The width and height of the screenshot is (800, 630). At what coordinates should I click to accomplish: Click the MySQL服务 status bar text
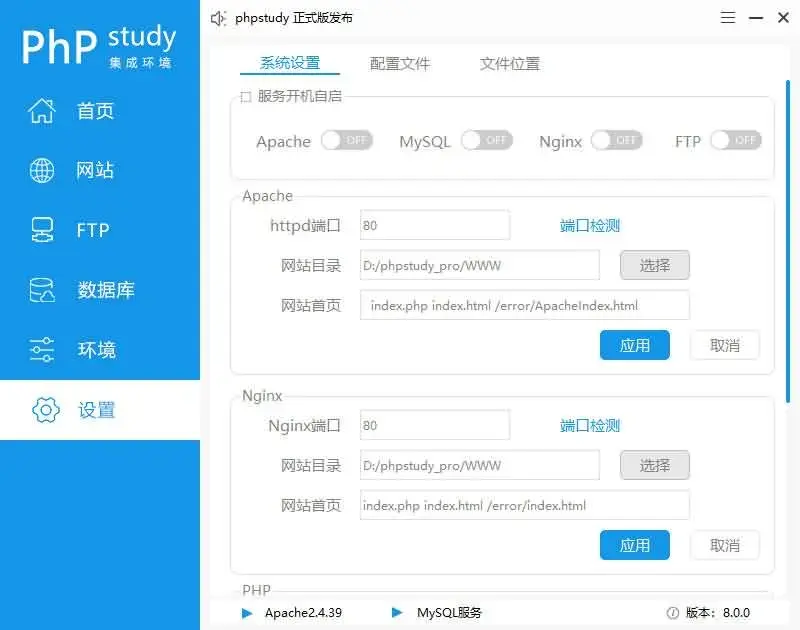tap(449, 613)
